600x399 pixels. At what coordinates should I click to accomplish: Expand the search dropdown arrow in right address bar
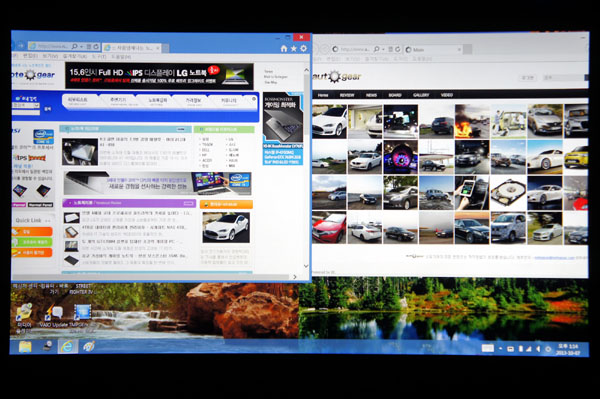click(x=383, y=49)
